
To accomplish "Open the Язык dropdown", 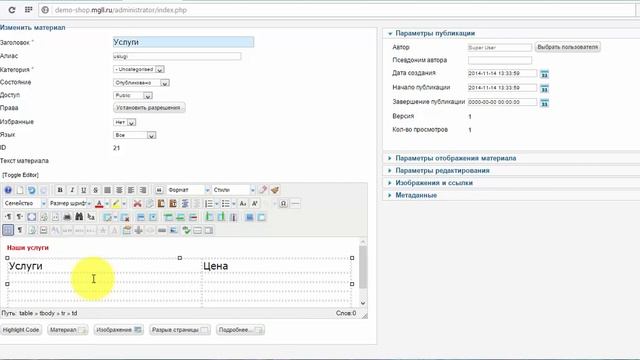I will pyautogui.click(x=134, y=135).
